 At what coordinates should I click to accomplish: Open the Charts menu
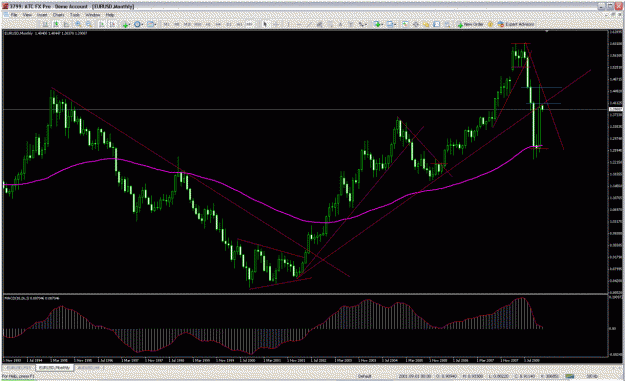pos(58,15)
